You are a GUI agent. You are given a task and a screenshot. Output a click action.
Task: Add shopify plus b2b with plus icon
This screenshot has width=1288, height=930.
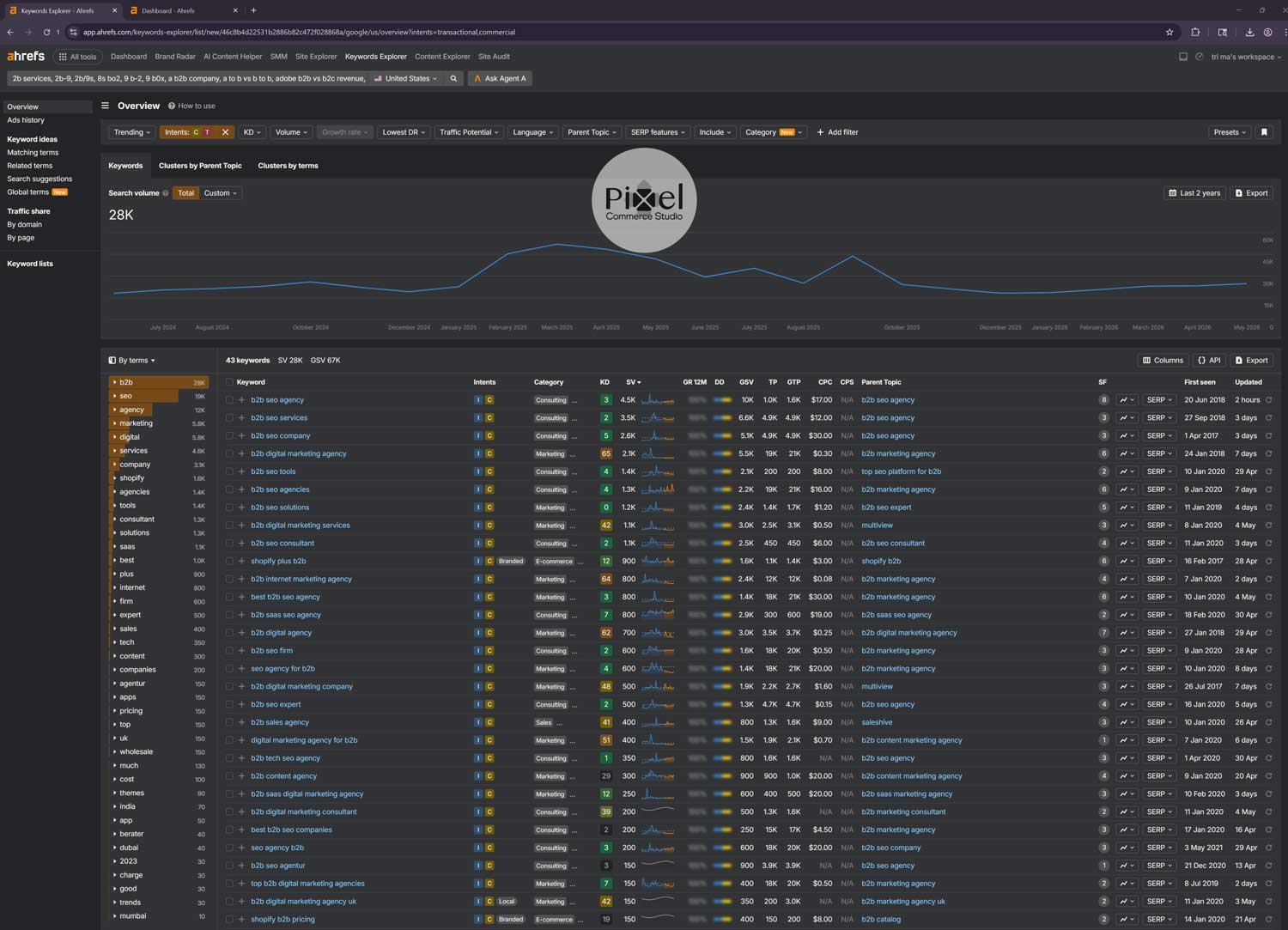click(x=242, y=562)
